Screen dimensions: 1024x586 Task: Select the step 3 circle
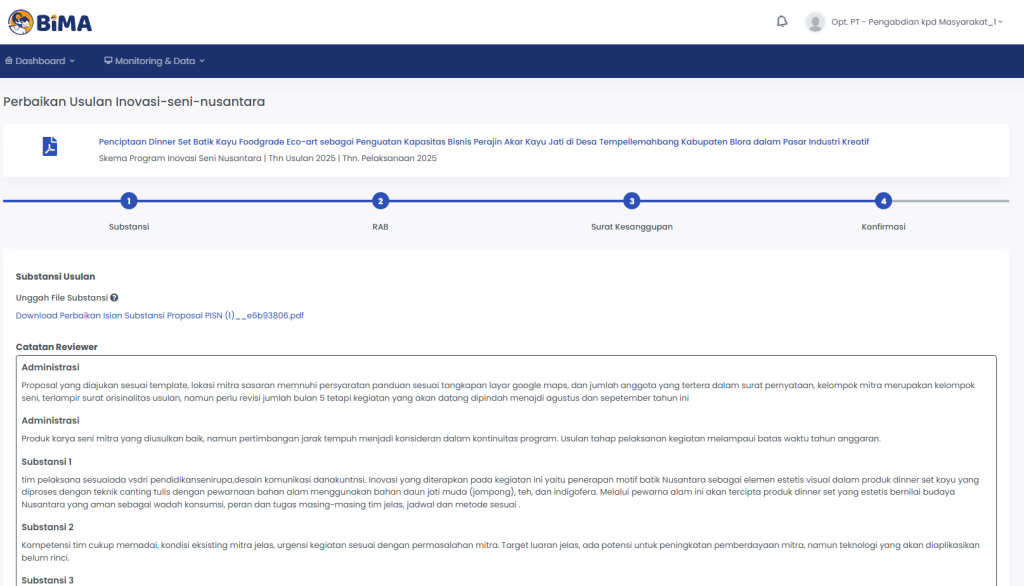631,201
